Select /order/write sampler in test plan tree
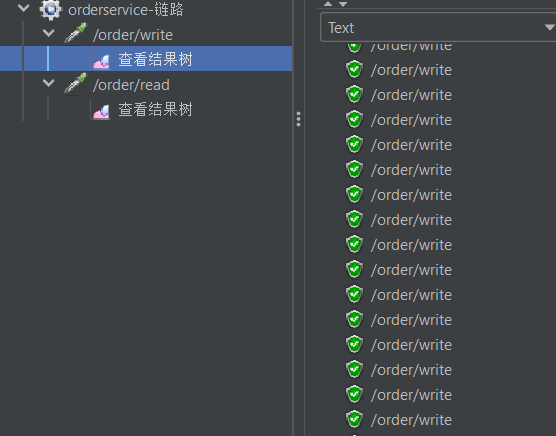Screen dimensions: 556x436 [133, 35]
